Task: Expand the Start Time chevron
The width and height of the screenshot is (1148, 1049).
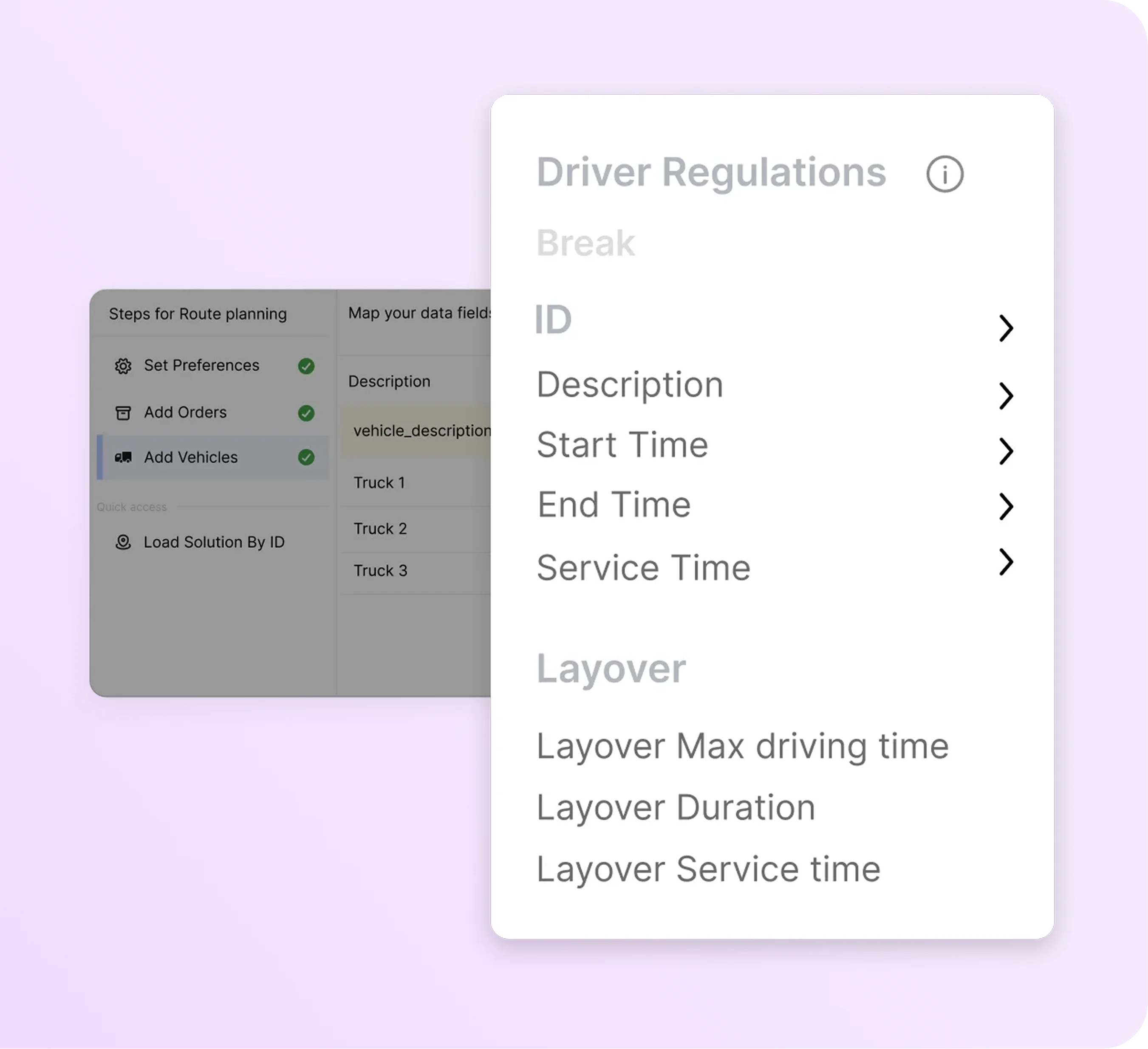Action: pos(1006,451)
